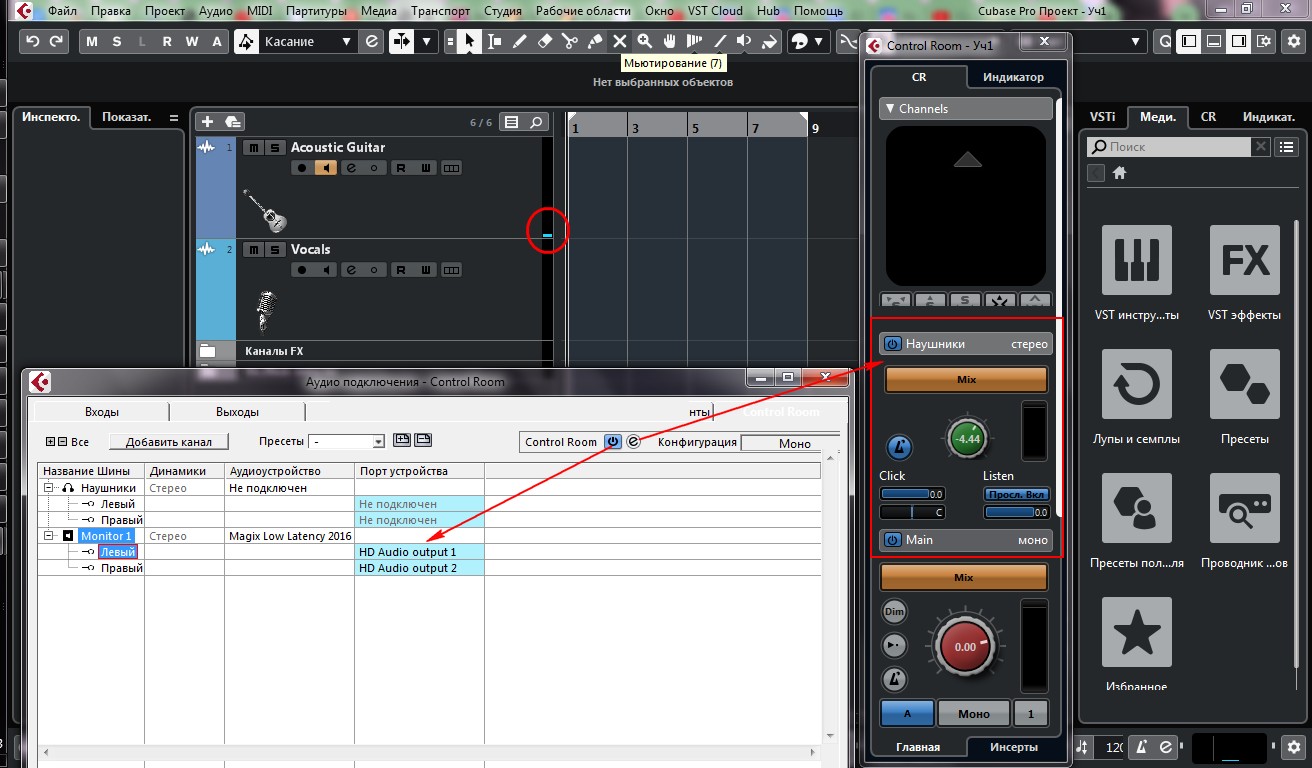Viewport: 1312px width, 768px height.
Task: Expand all buses with the plus Все button
Action: pyautogui.click(x=51, y=442)
